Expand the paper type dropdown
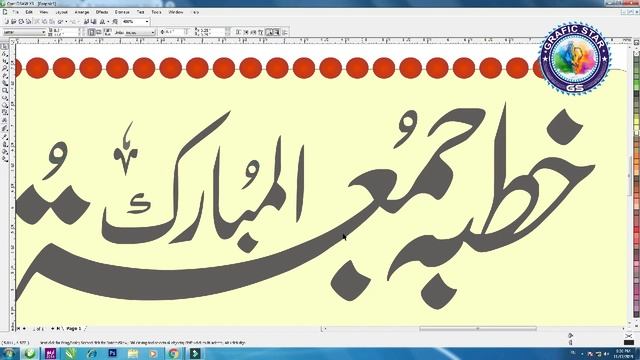The image size is (640, 360). pyautogui.click(x=44, y=32)
